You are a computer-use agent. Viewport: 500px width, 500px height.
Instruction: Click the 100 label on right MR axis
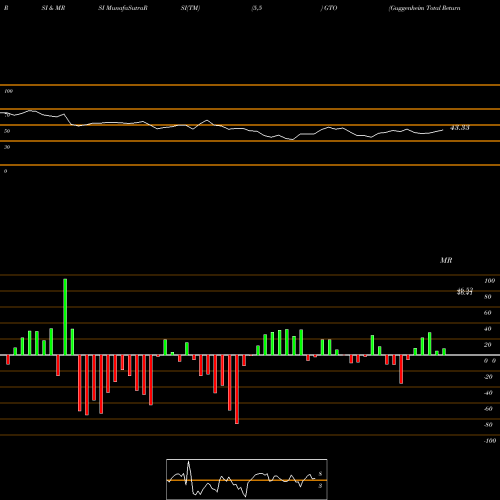(x=489, y=281)
